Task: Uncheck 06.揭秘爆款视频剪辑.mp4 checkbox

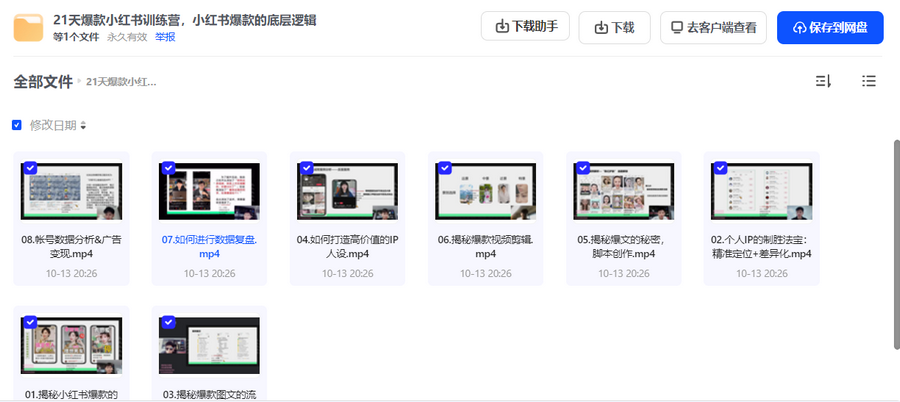Action: click(x=444, y=168)
